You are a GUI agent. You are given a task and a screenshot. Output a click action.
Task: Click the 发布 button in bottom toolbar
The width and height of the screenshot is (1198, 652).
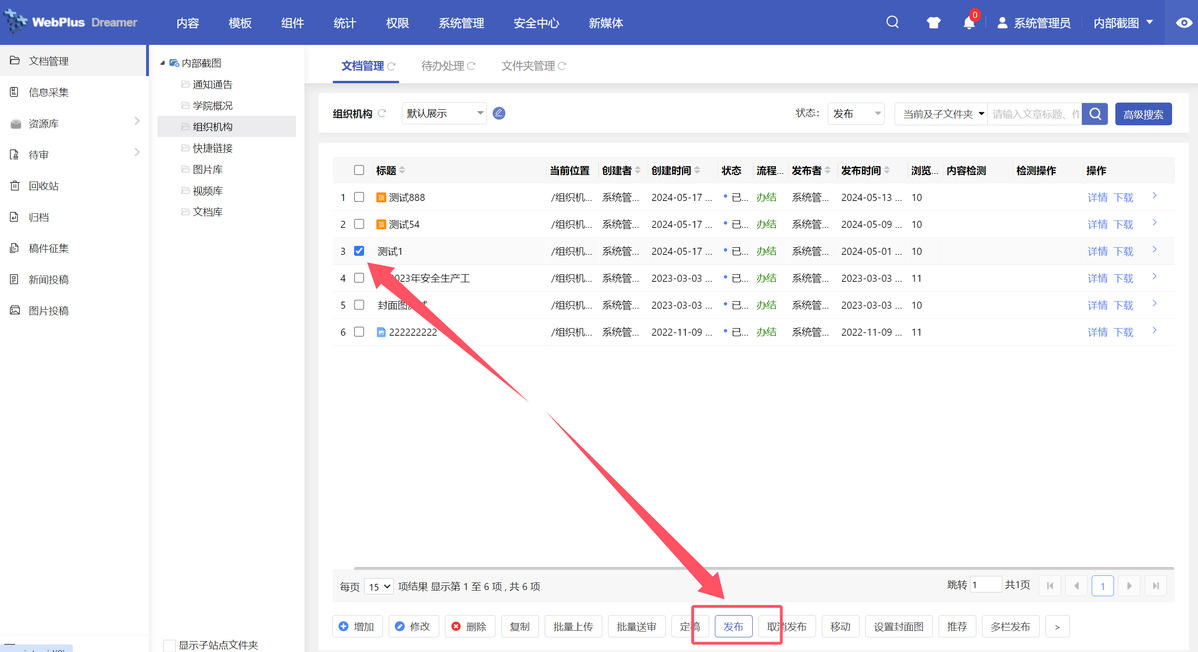click(733, 627)
